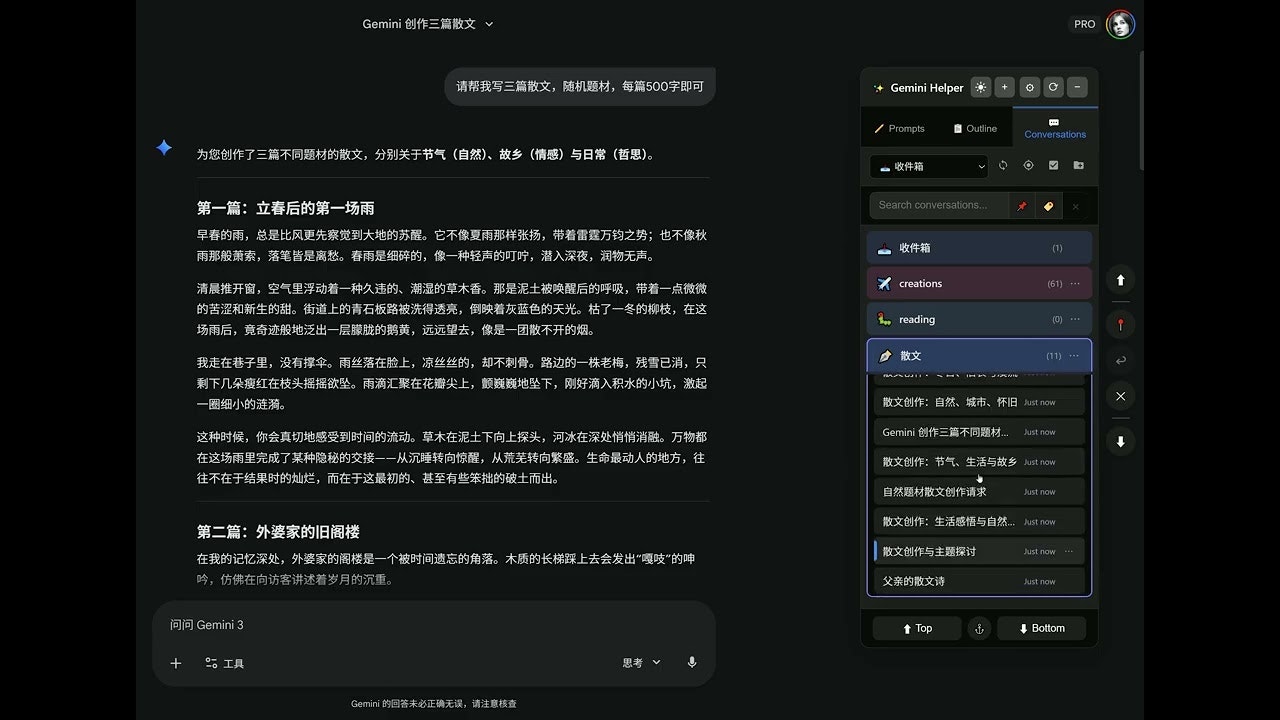Click the floating return arrow button
Screen dimensions: 1280x720
1120,361
